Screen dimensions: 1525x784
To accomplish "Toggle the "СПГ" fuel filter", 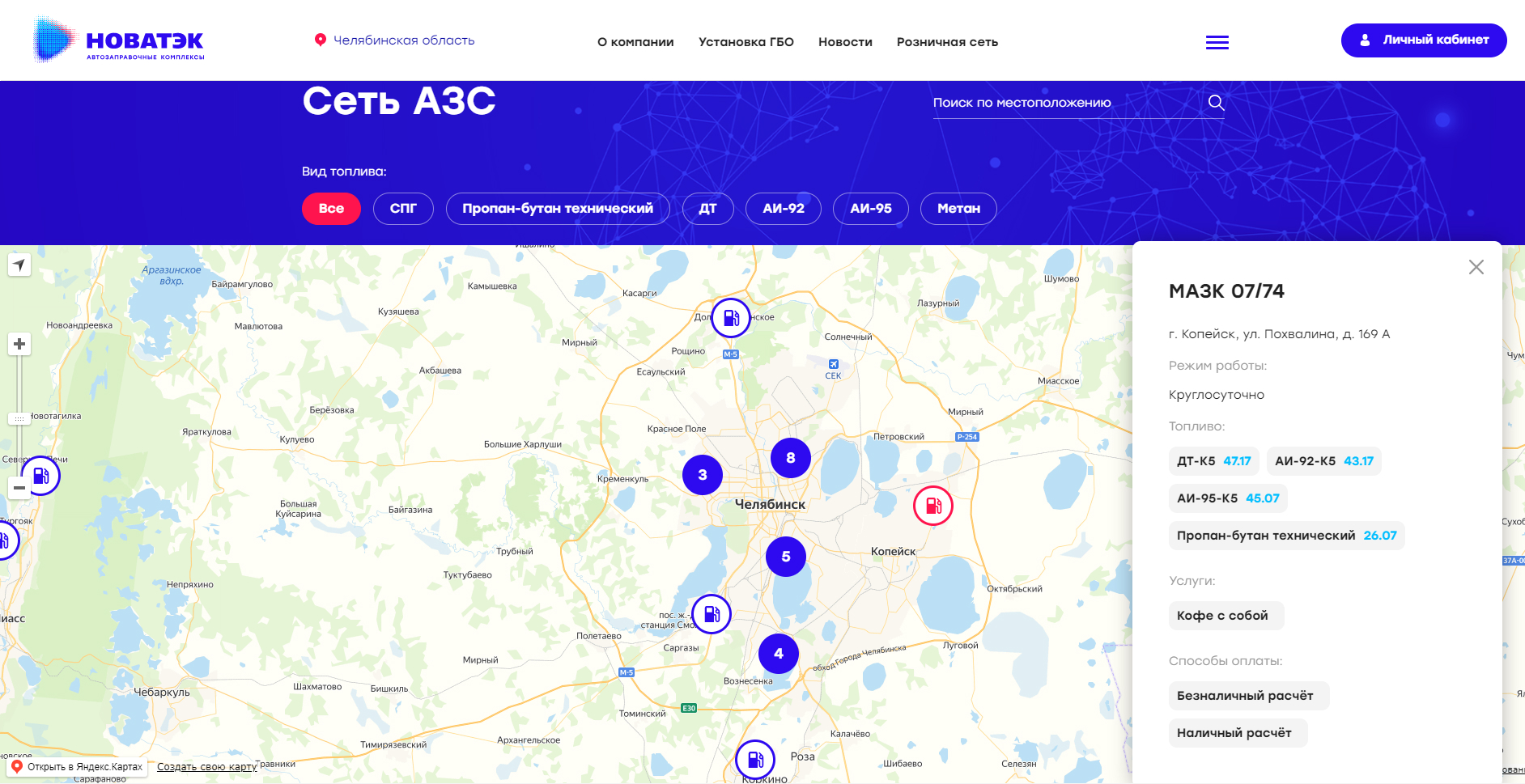I will click(x=403, y=209).
